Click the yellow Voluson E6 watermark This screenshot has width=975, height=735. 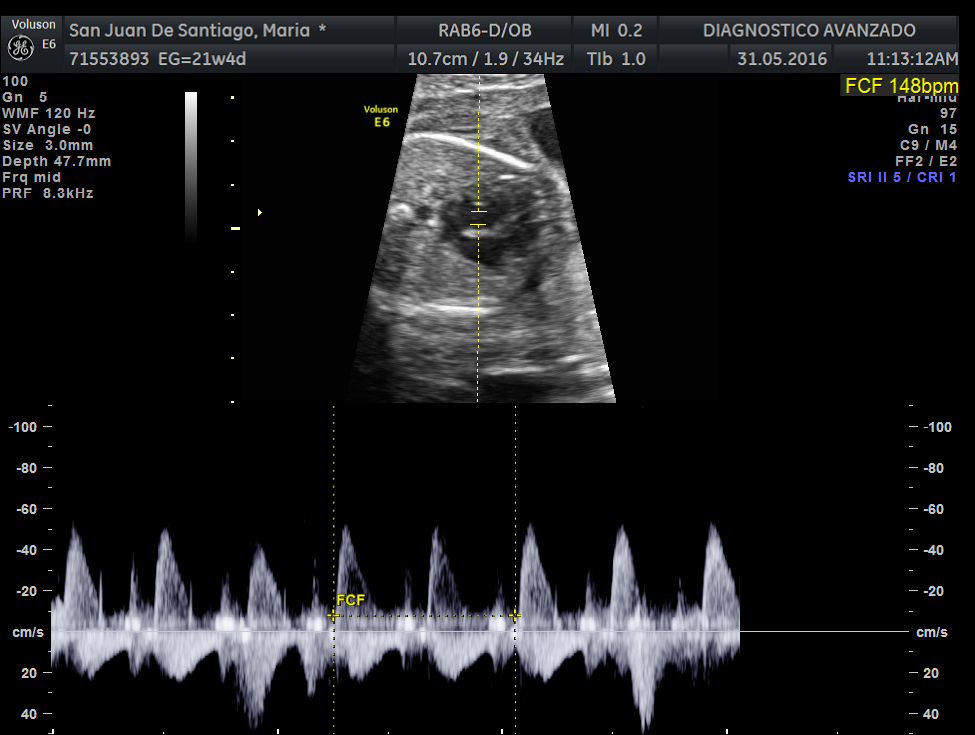(x=380, y=115)
